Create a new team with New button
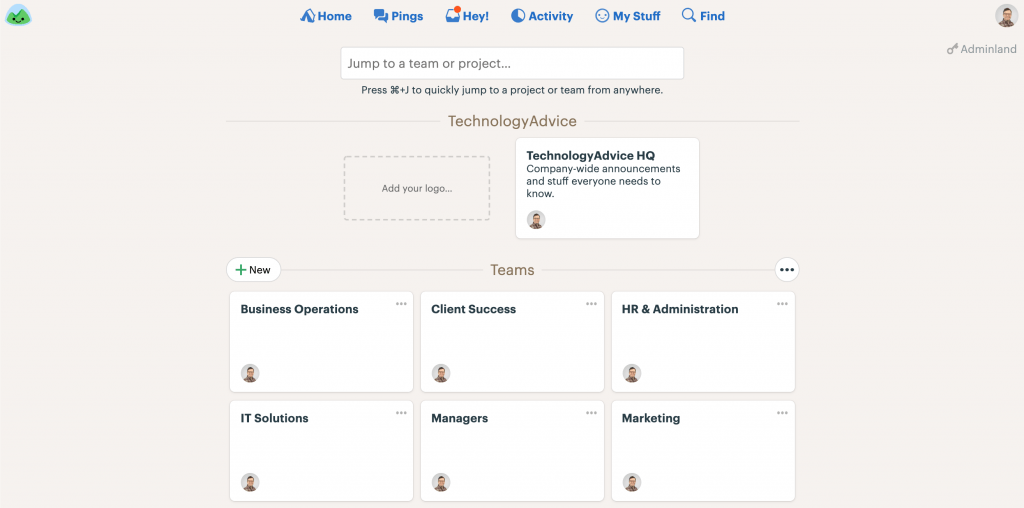The height and width of the screenshot is (508, 1024). (253, 270)
